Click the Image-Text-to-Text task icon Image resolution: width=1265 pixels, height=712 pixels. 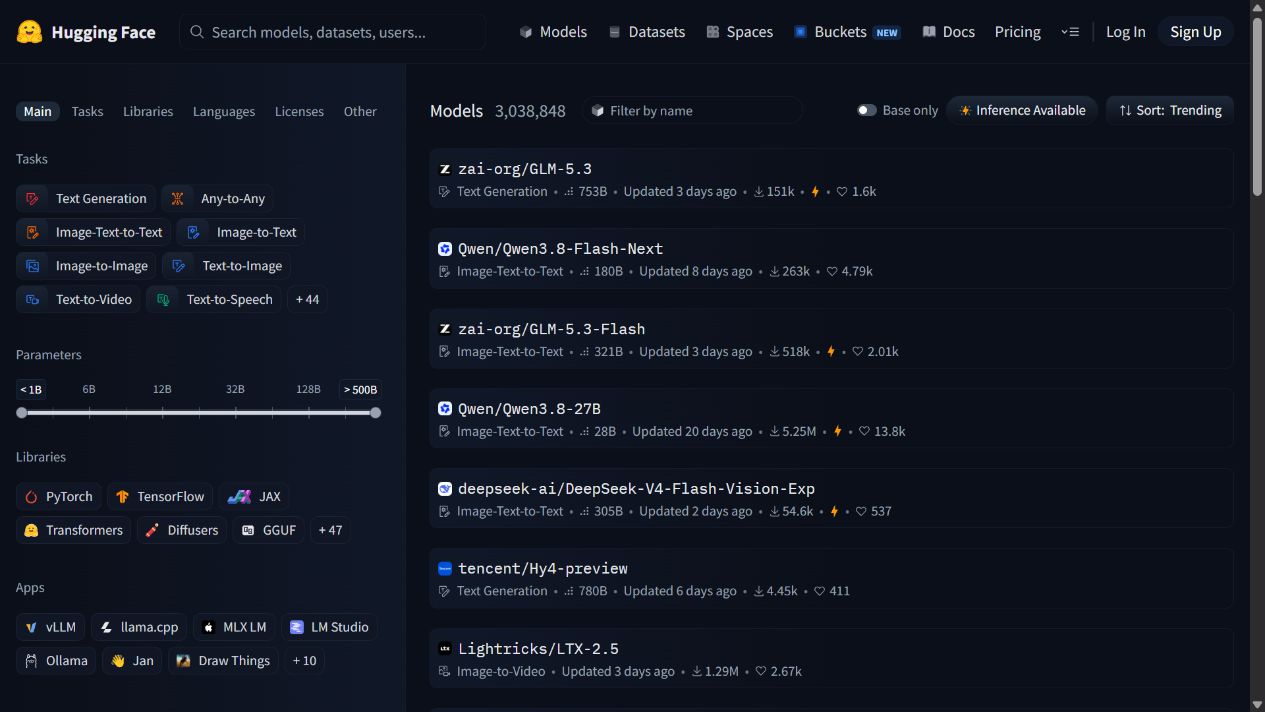[x=33, y=232]
